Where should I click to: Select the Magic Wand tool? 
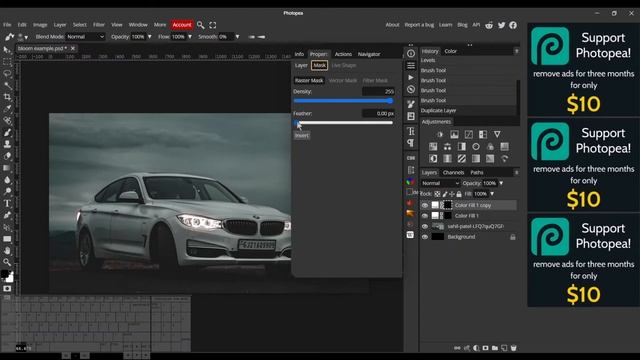[x=7, y=85]
